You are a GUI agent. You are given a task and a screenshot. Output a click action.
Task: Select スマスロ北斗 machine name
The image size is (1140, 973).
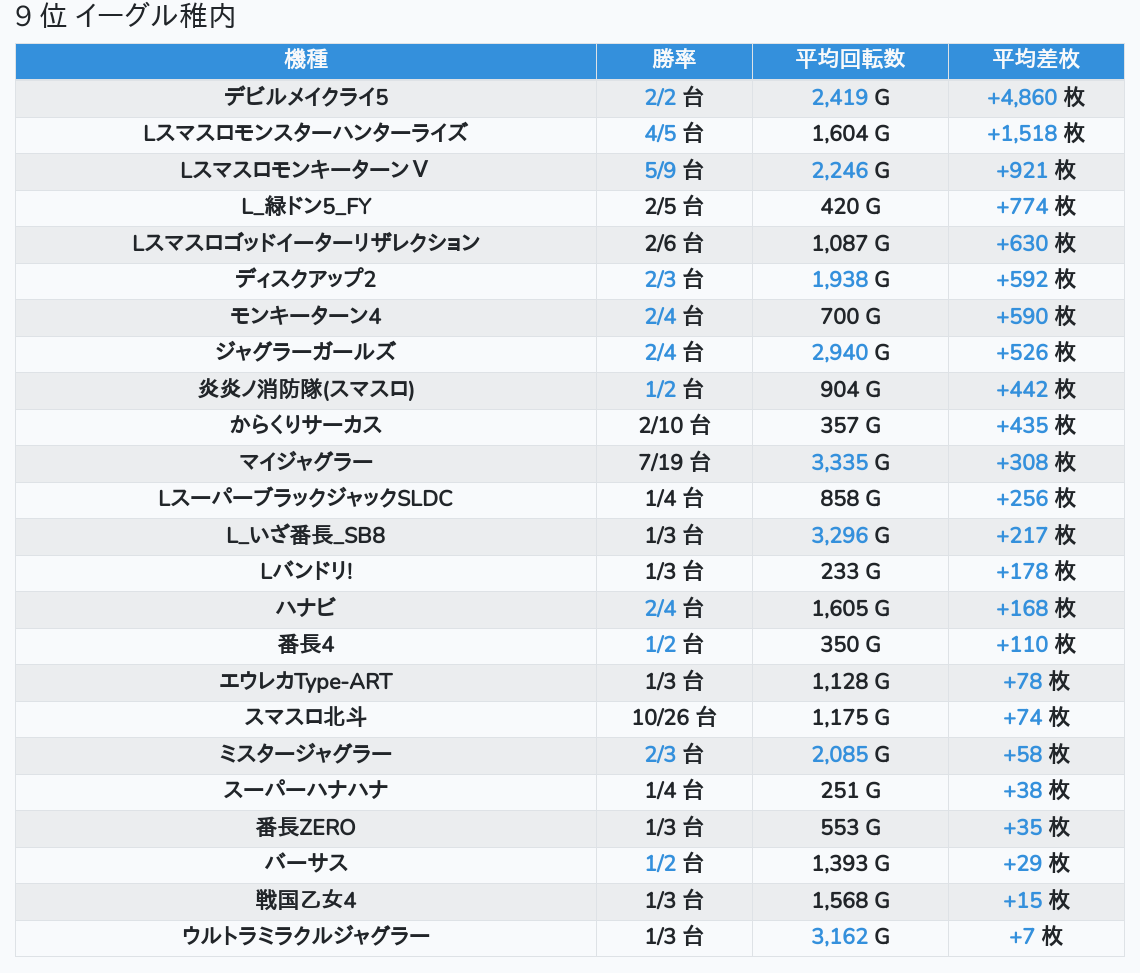pyautogui.click(x=306, y=718)
